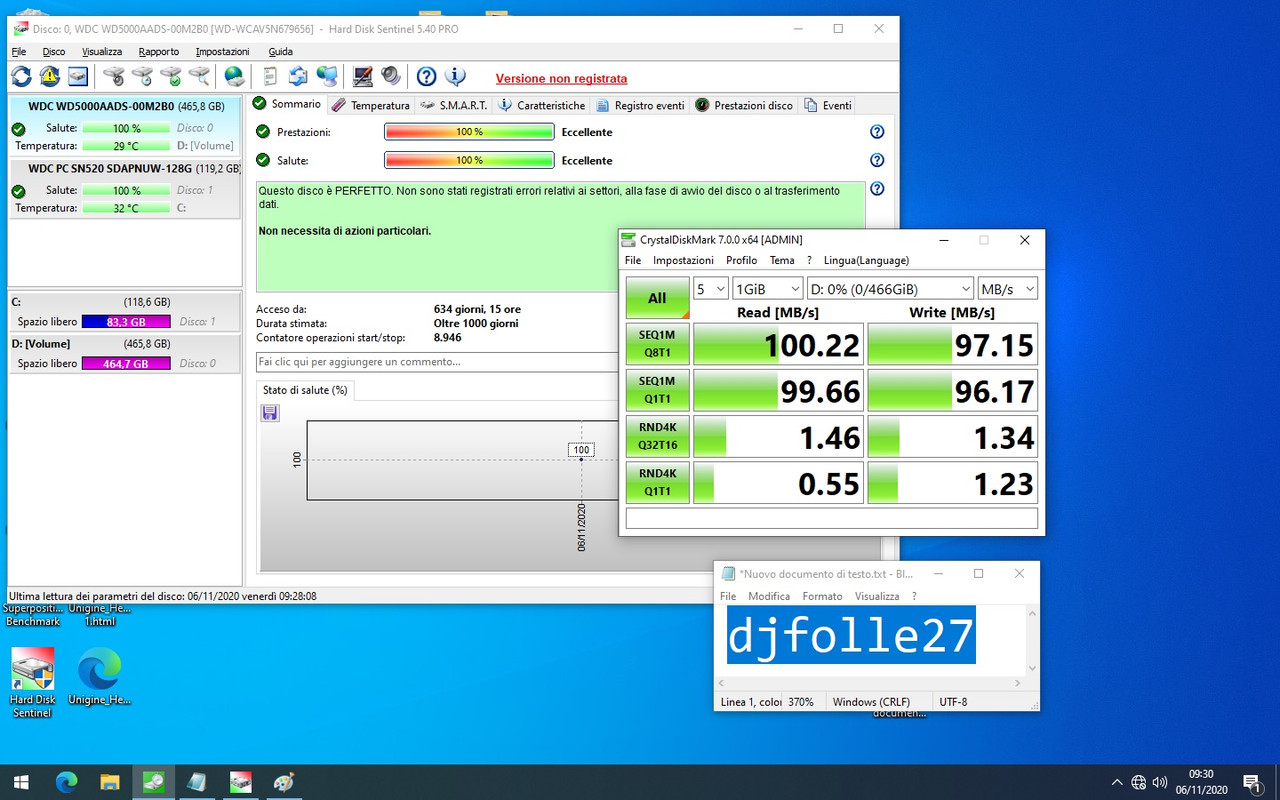Click the Prestazioni 100% progress bar
Viewport: 1280px width, 800px height.
point(468,131)
